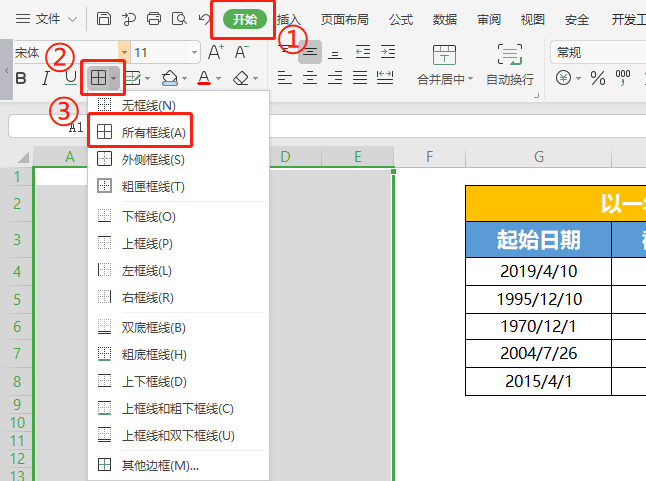Toggle Auto Wrap (自动换行) button
646x481 pixels.
[x=510, y=56]
